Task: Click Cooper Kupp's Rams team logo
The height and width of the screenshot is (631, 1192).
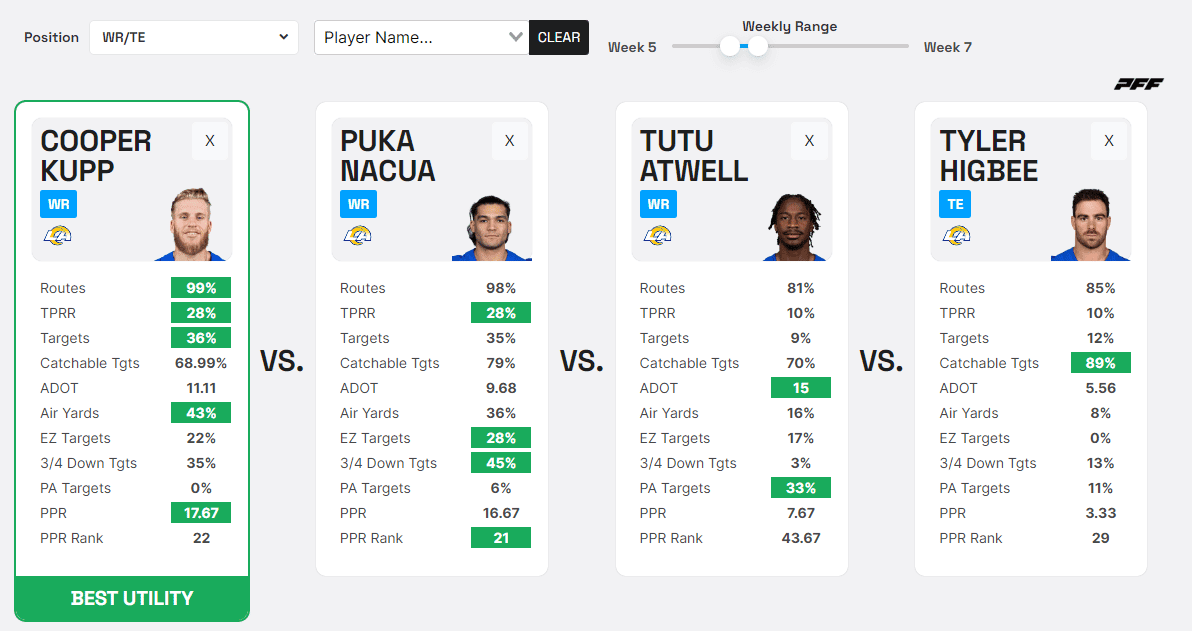Action: tap(57, 236)
